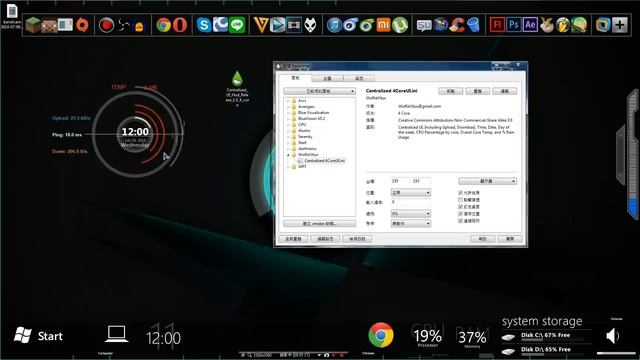
Task: Click the Edit button beside the skin title
Action: [x=504, y=91]
